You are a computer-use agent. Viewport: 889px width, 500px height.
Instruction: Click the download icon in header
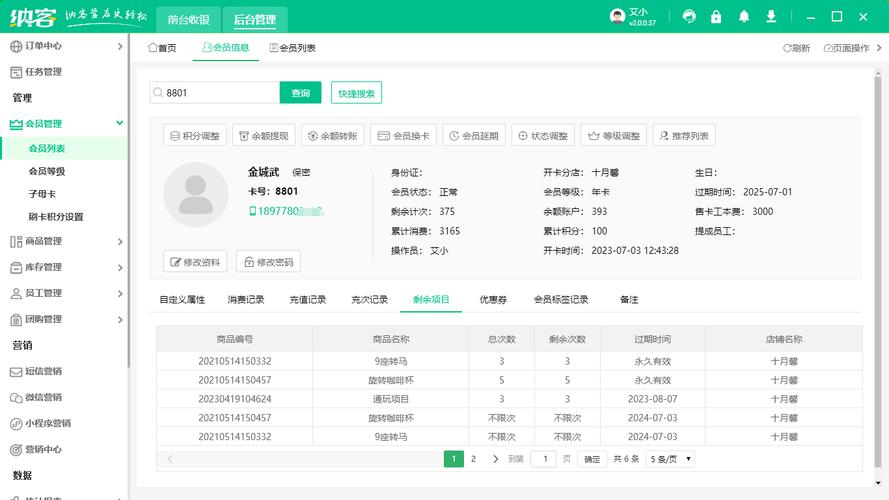(x=771, y=16)
